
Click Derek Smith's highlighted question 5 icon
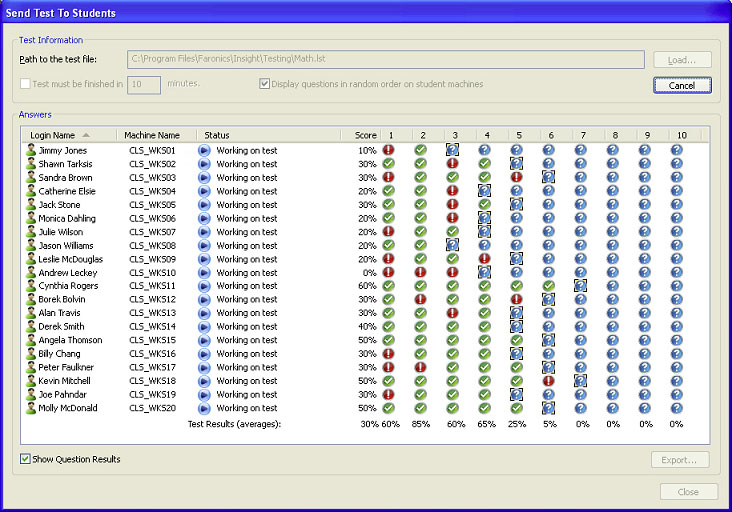(516, 326)
